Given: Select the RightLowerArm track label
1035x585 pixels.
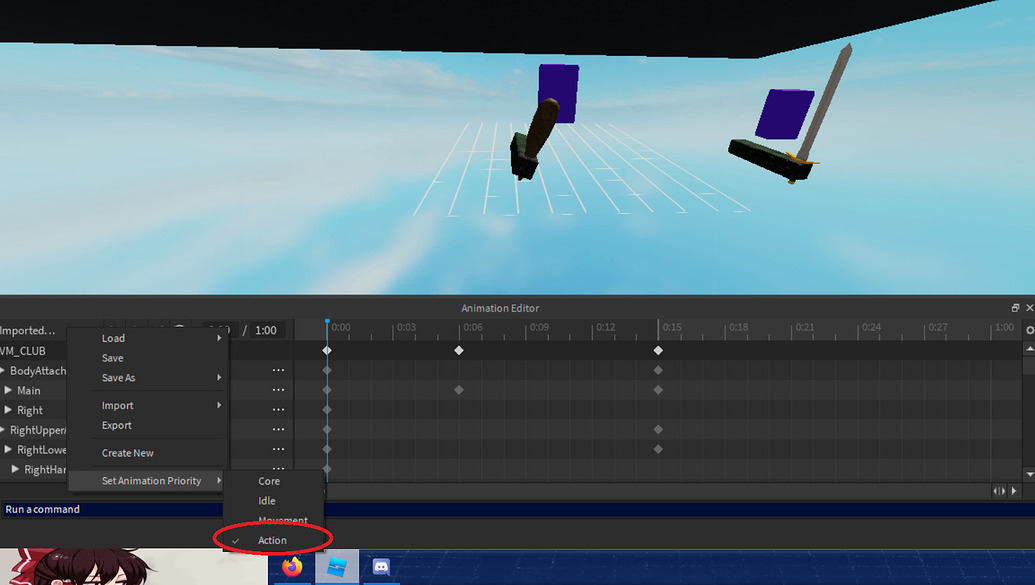Looking at the screenshot, I should pos(42,450).
